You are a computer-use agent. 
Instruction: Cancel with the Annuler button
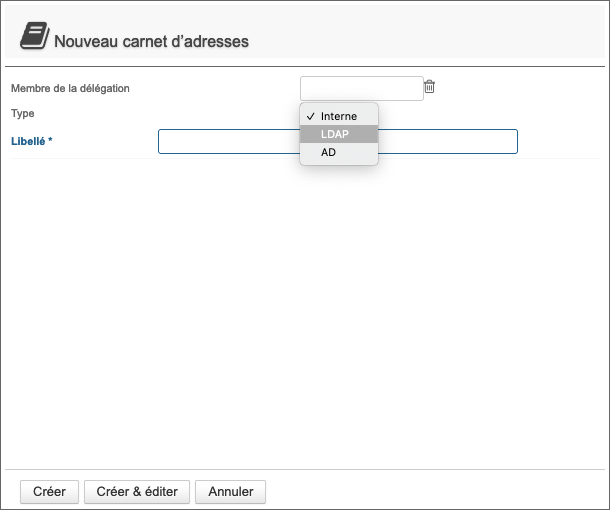pyautogui.click(x=230, y=491)
